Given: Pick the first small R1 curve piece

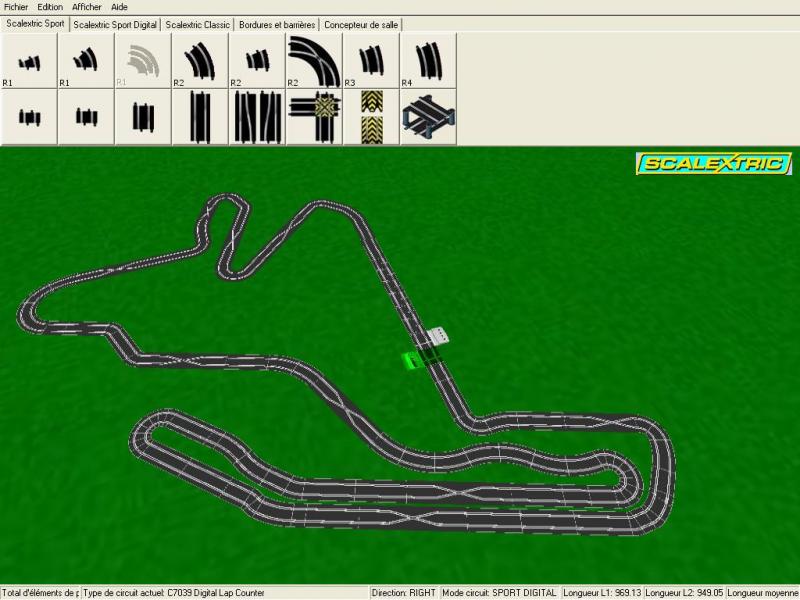Looking at the screenshot, I should point(29,61).
